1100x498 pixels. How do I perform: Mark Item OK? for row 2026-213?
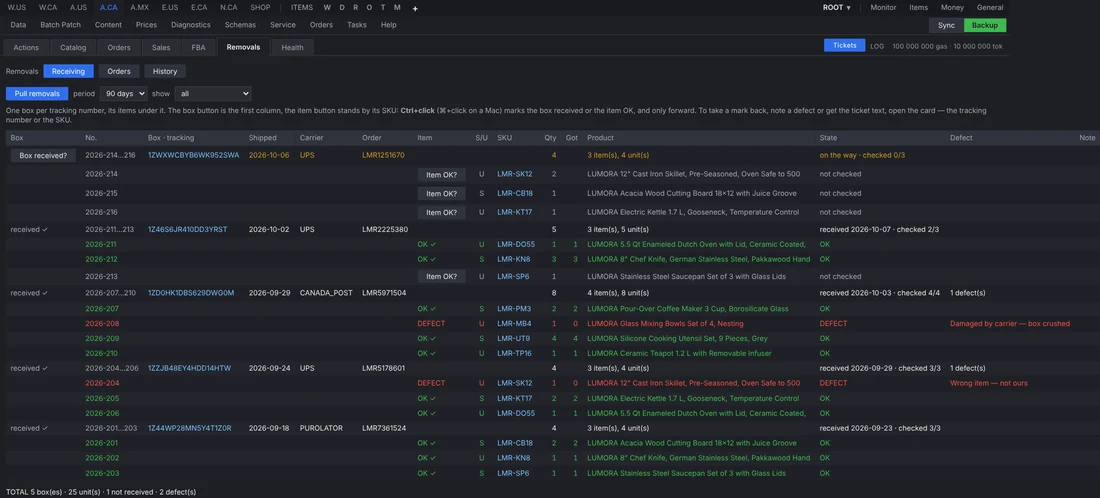click(x=441, y=276)
